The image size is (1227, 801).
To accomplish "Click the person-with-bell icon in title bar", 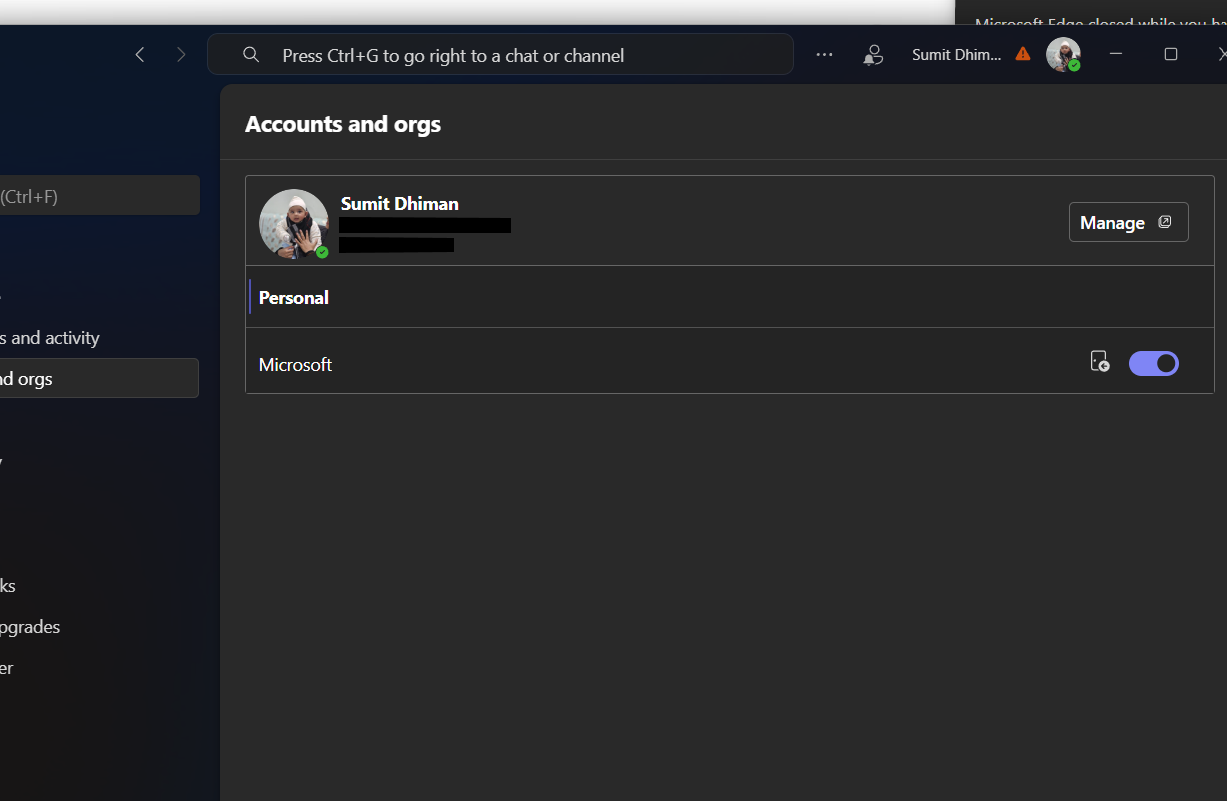I will (x=874, y=55).
